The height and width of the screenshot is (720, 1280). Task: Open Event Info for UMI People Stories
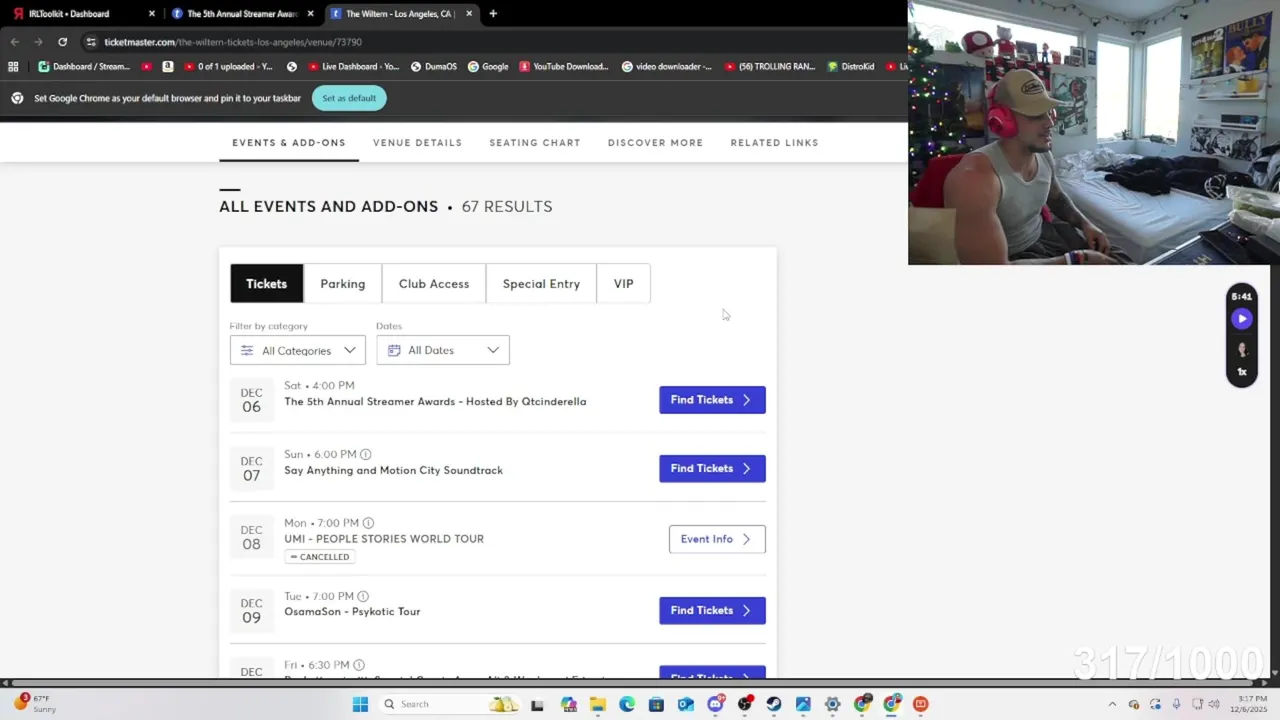point(717,539)
